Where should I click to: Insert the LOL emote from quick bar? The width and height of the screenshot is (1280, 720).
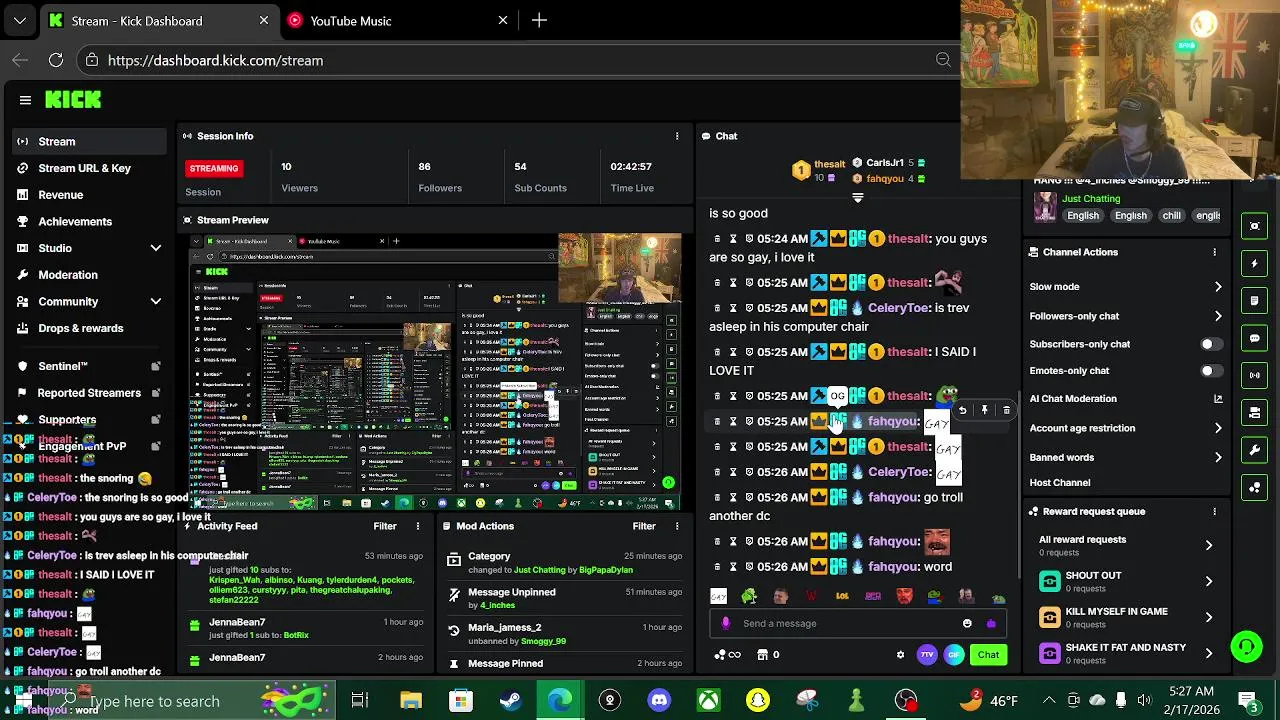pos(842,596)
